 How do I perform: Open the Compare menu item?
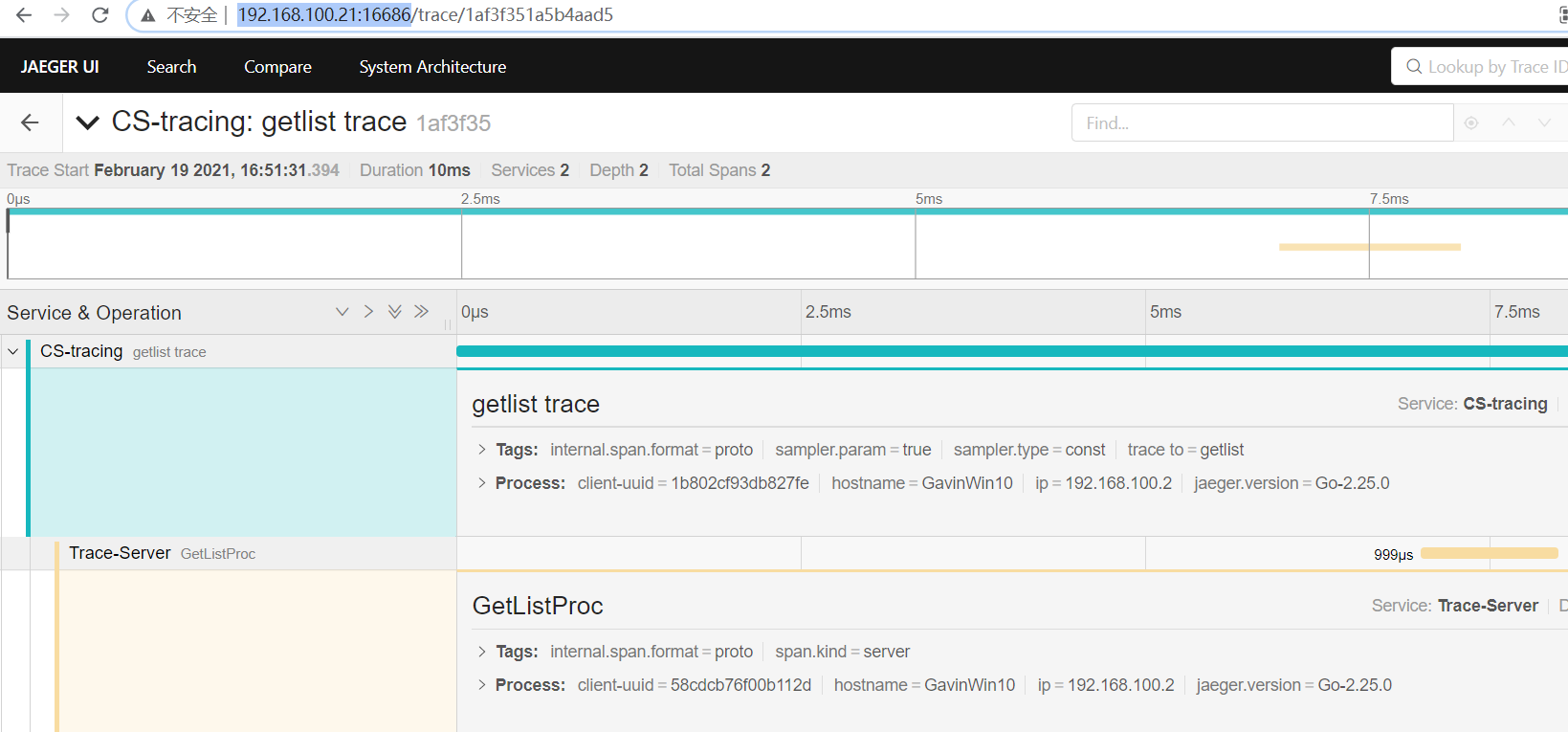(277, 67)
